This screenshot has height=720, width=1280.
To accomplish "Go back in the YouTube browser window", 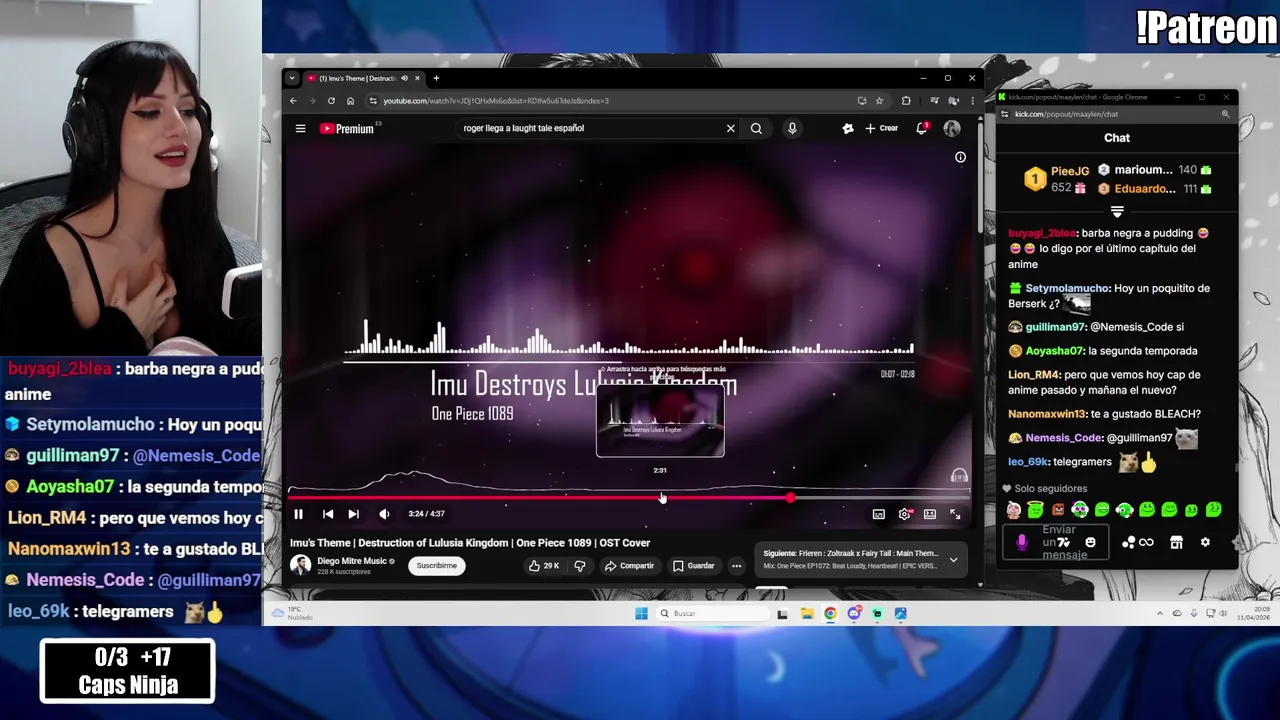I will [x=293, y=101].
